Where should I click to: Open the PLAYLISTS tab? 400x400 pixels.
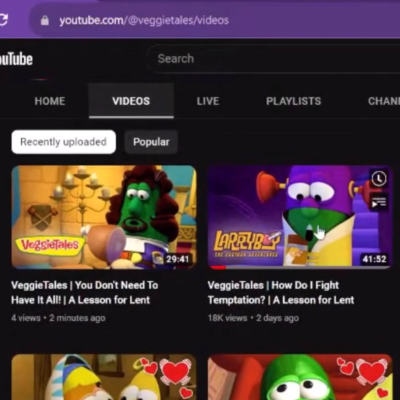click(x=294, y=101)
